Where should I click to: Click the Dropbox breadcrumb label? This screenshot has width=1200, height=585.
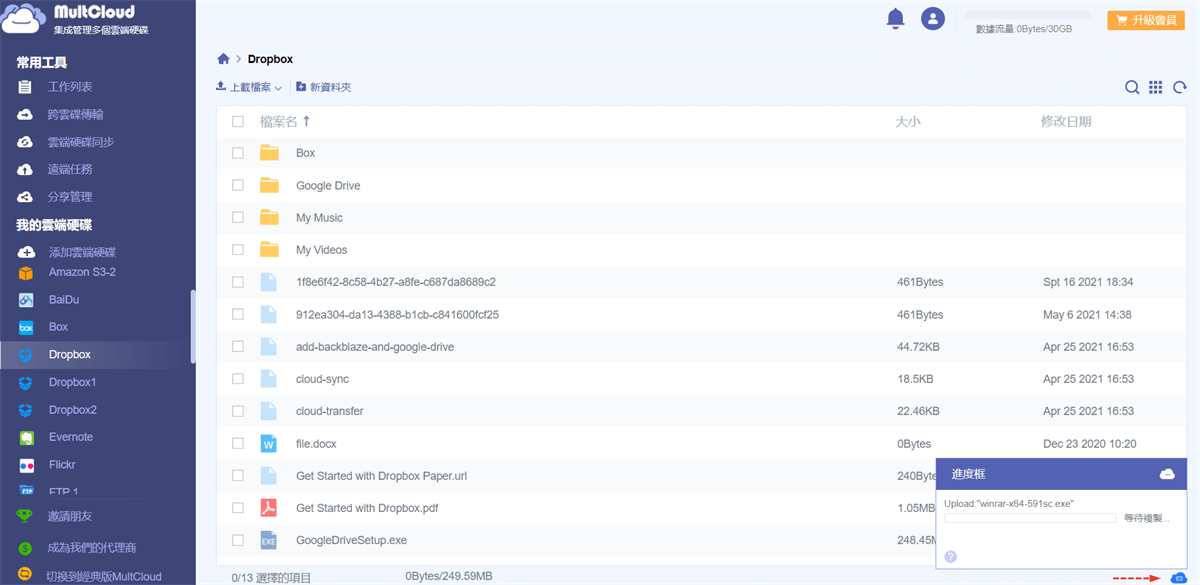(270, 59)
